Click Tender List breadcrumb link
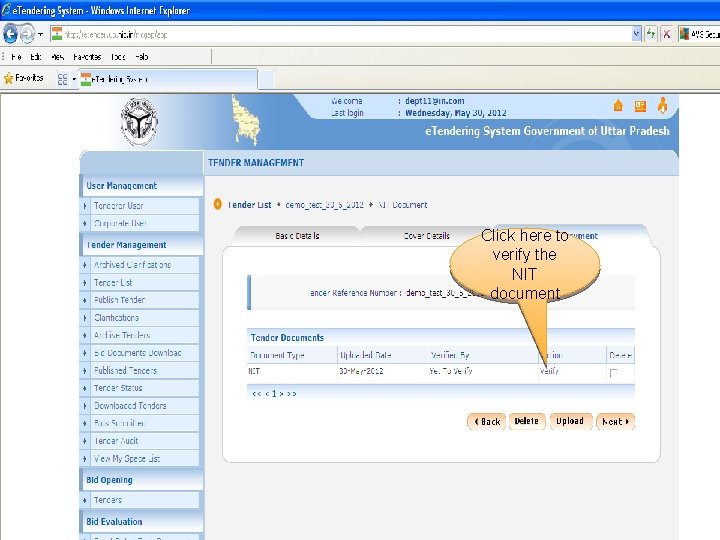Screen dimensions: 720x540 tap(249, 205)
